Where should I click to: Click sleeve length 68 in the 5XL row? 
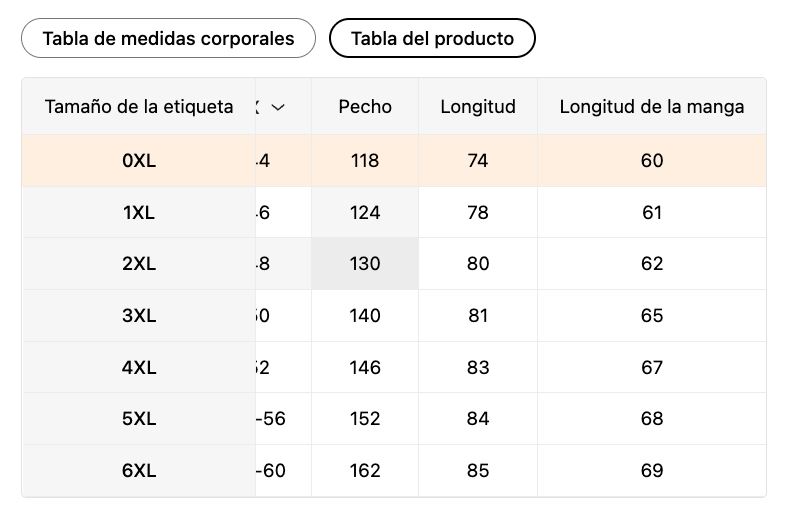click(652, 419)
